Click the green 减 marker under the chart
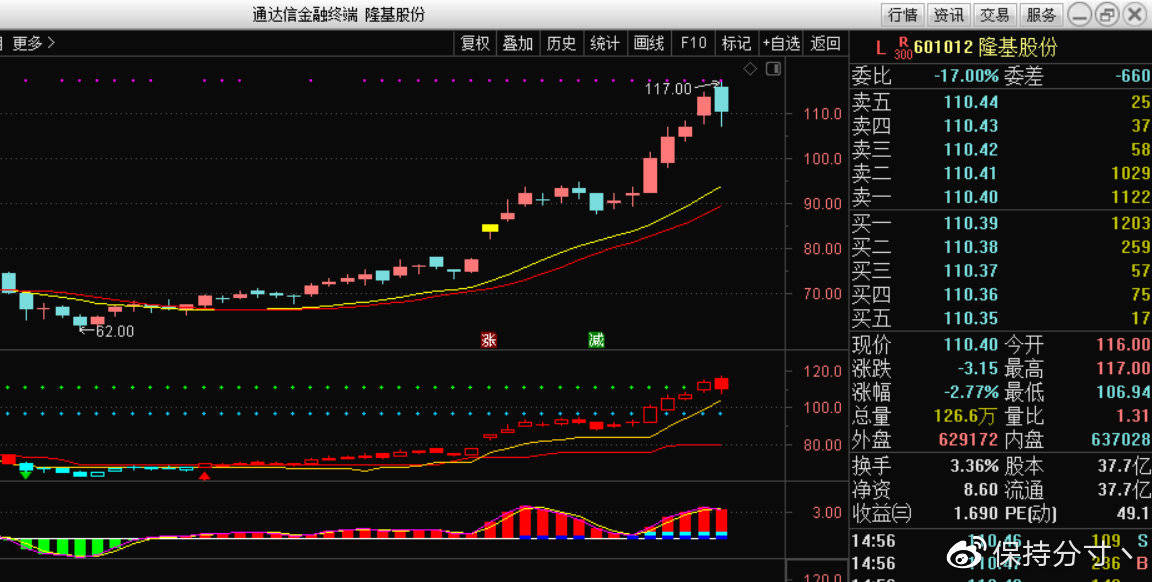 [x=596, y=340]
